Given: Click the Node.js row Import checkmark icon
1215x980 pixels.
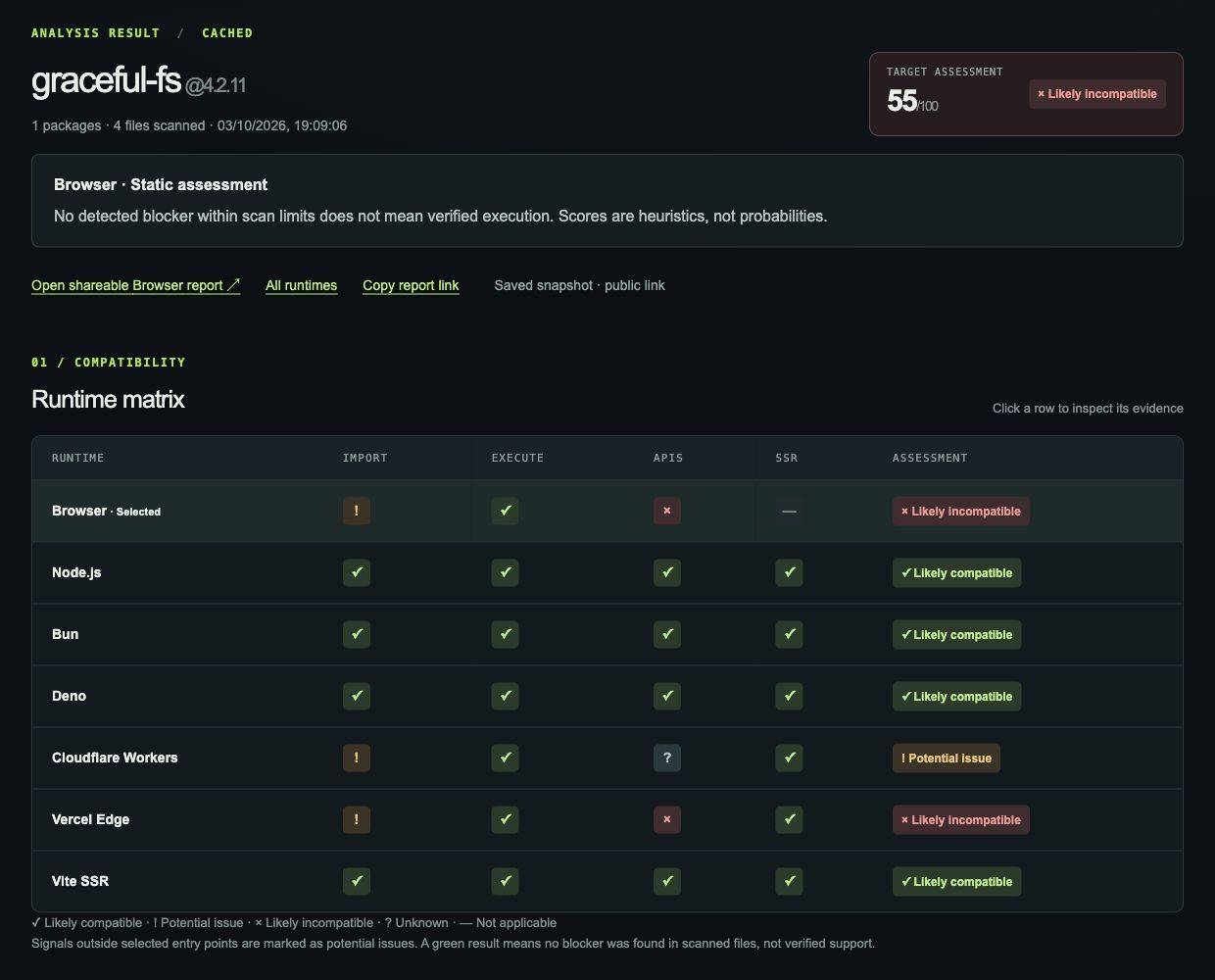Looking at the screenshot, I should [357, 572].
